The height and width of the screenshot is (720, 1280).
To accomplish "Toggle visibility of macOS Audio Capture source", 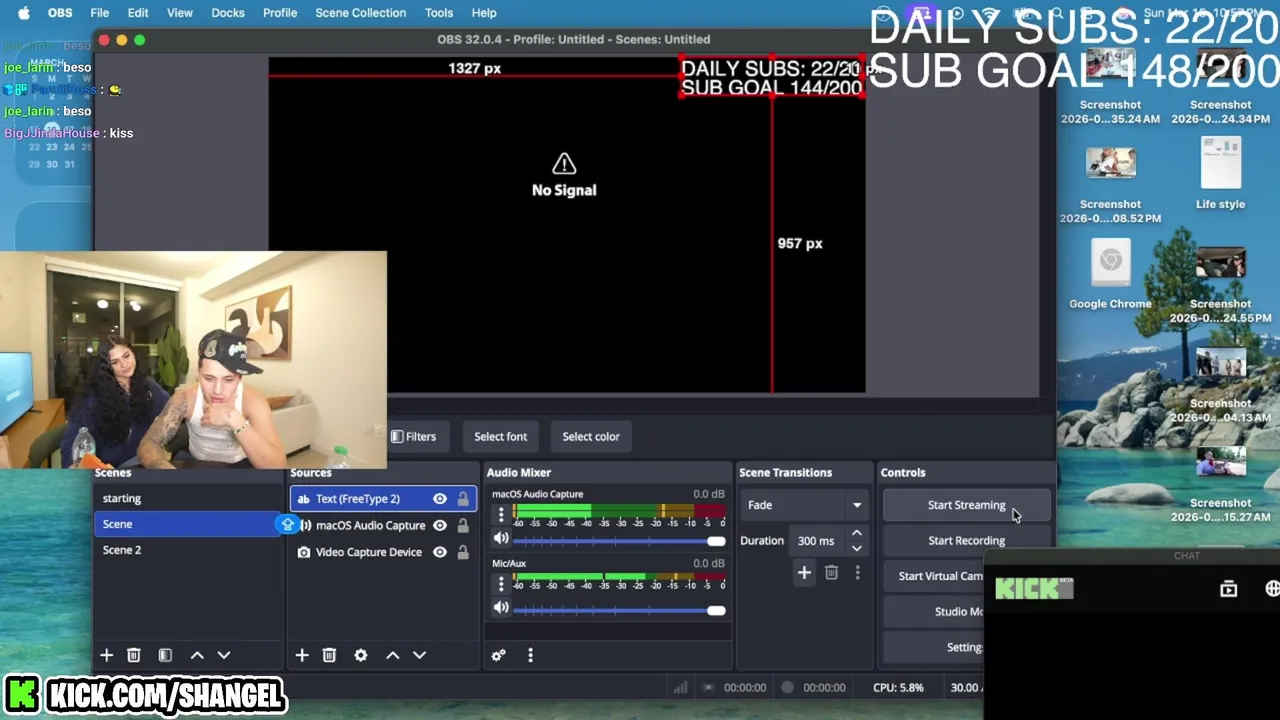I will coord(440,525).
